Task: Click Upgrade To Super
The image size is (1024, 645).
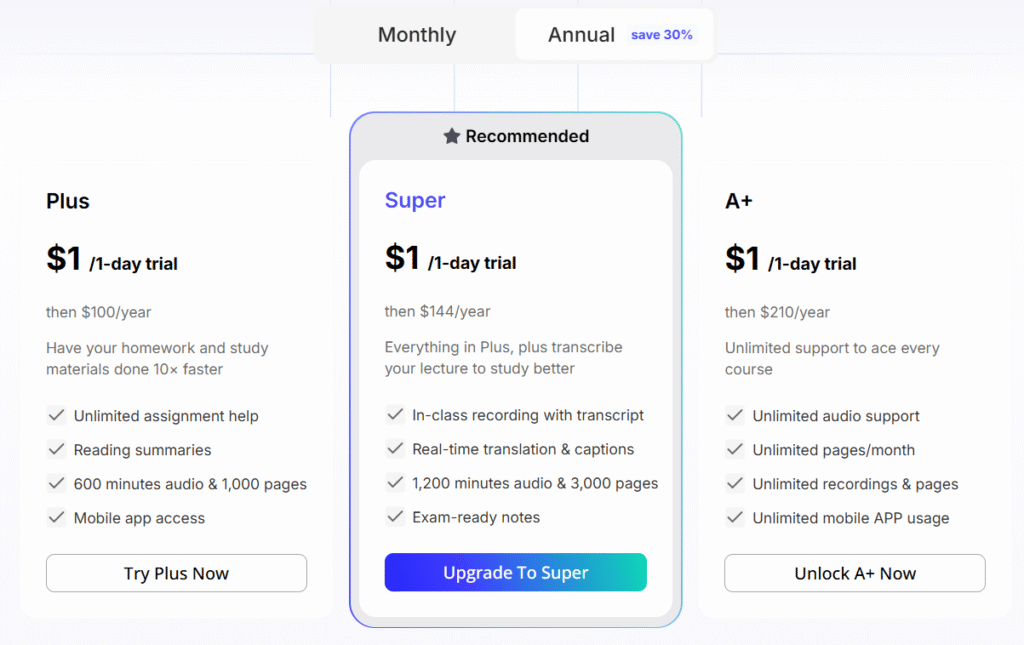Action: [515, 572]
